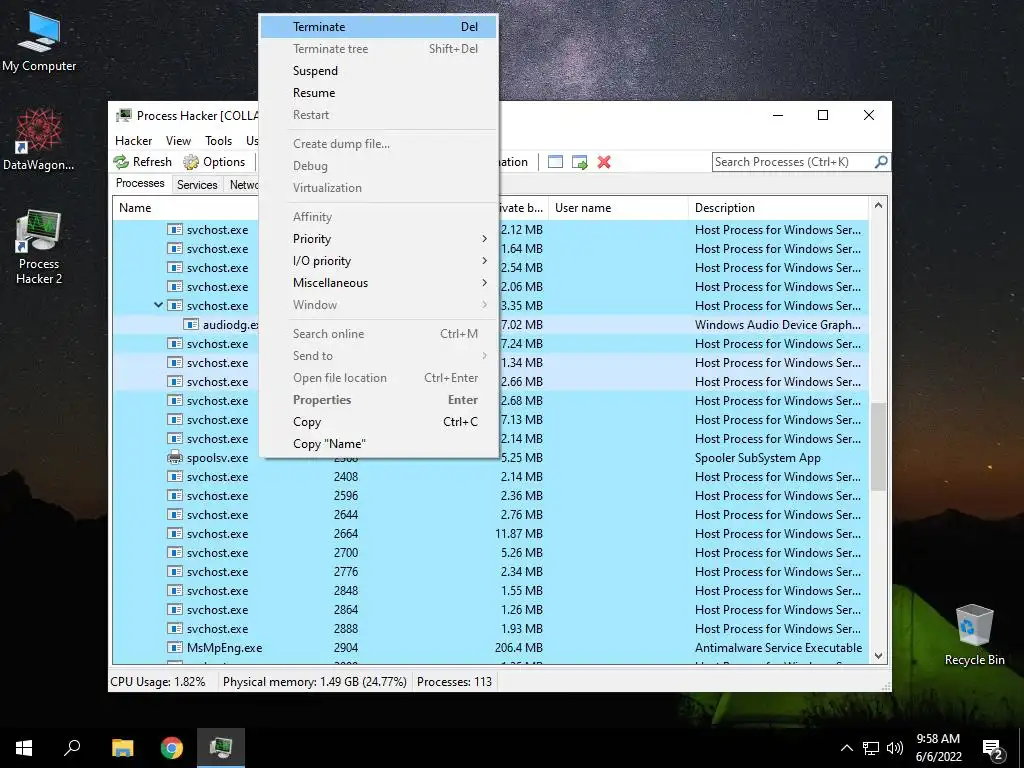Open the Process Hacker 2 desktop shortcut
The width and height of the screenshot is (1024, 768).
pyautogui.click(x=39, y=247)
